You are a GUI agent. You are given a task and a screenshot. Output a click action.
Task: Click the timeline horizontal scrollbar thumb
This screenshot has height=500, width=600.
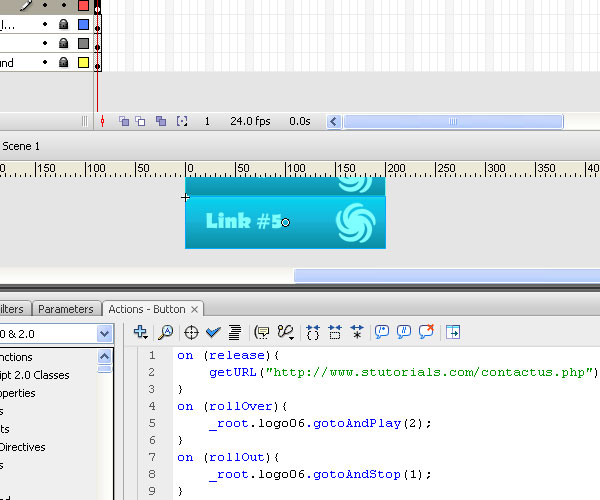click(453, 122)
